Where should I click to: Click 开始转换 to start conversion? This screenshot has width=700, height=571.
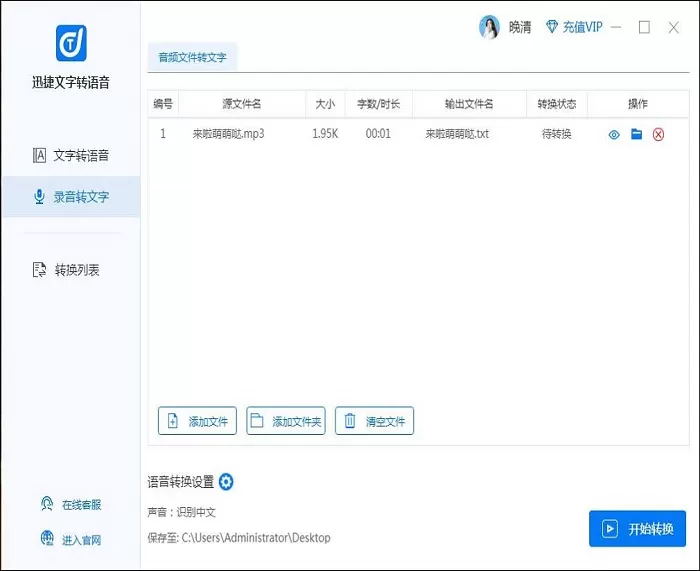pos(638,529)
